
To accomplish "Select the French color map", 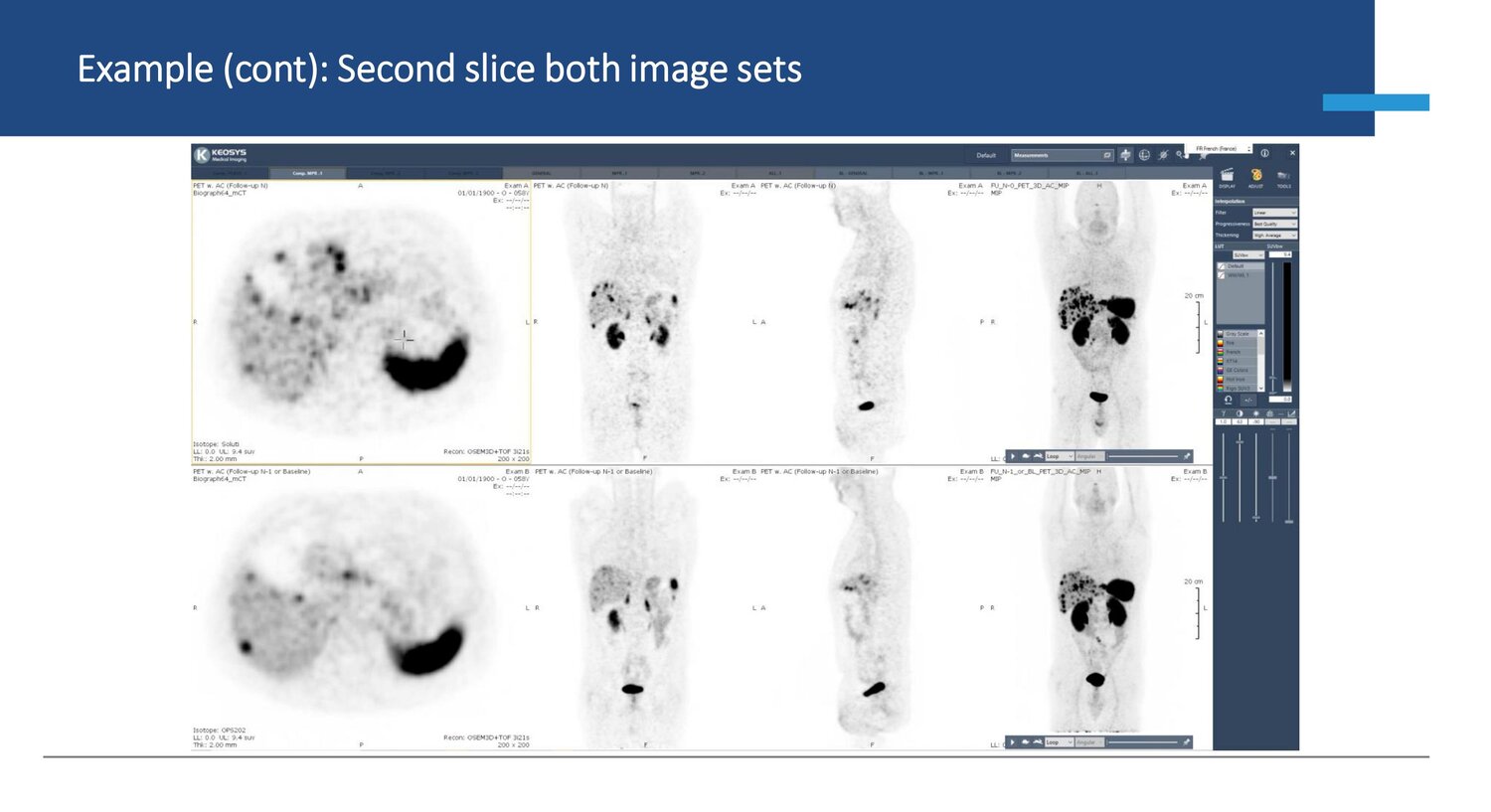I will (1238, 352).
